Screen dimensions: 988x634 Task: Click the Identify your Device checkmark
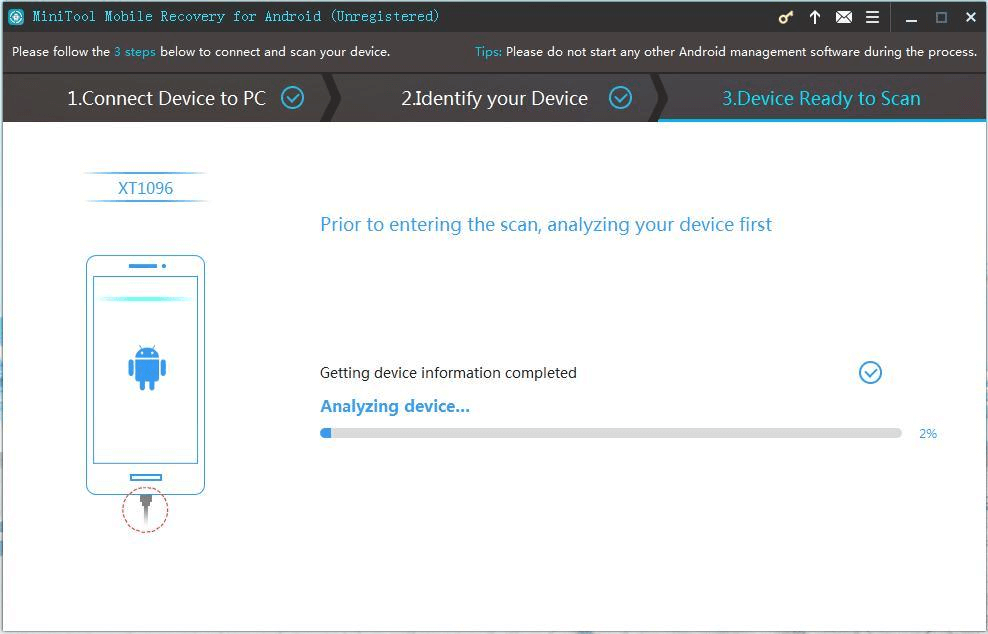click(621, 98)
